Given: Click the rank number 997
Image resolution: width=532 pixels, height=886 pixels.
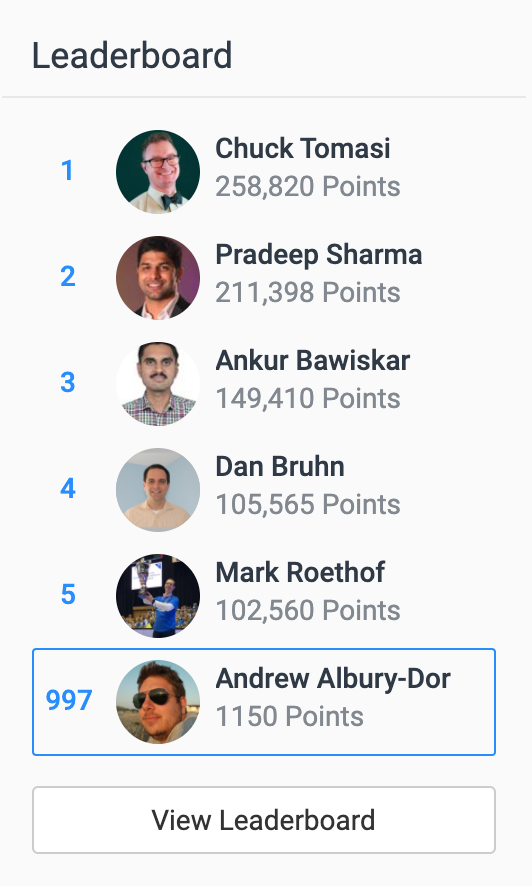Looking at the screenshot, I should tap(69, 701).
